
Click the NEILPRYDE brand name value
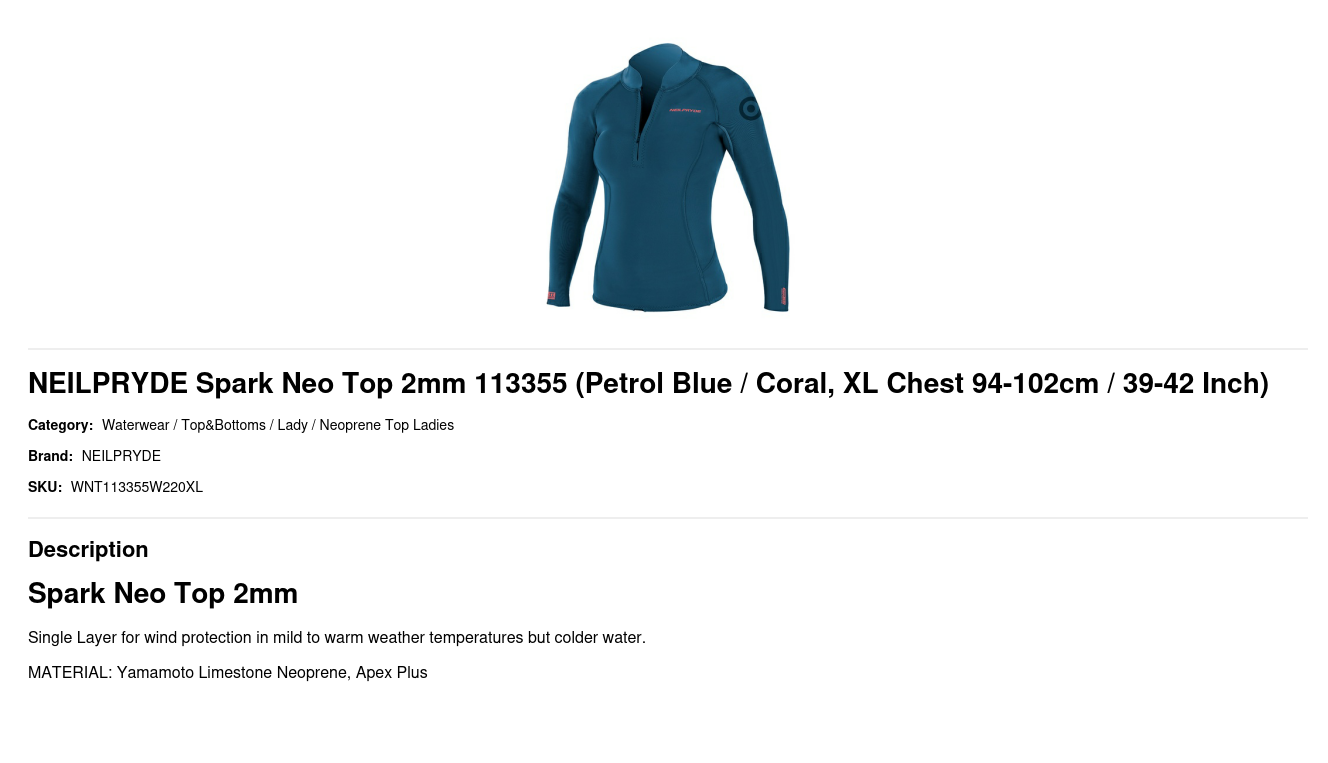pos(121,456)
